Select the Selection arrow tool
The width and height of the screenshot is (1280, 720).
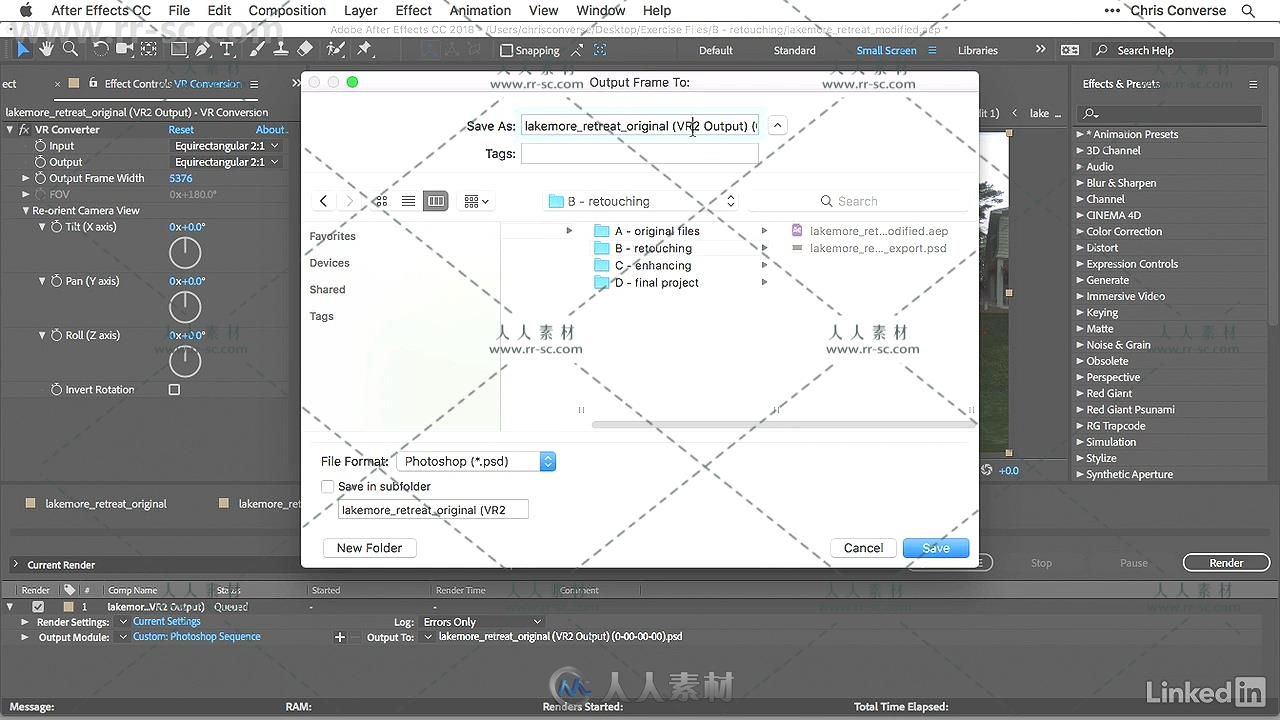pos(23,49)
